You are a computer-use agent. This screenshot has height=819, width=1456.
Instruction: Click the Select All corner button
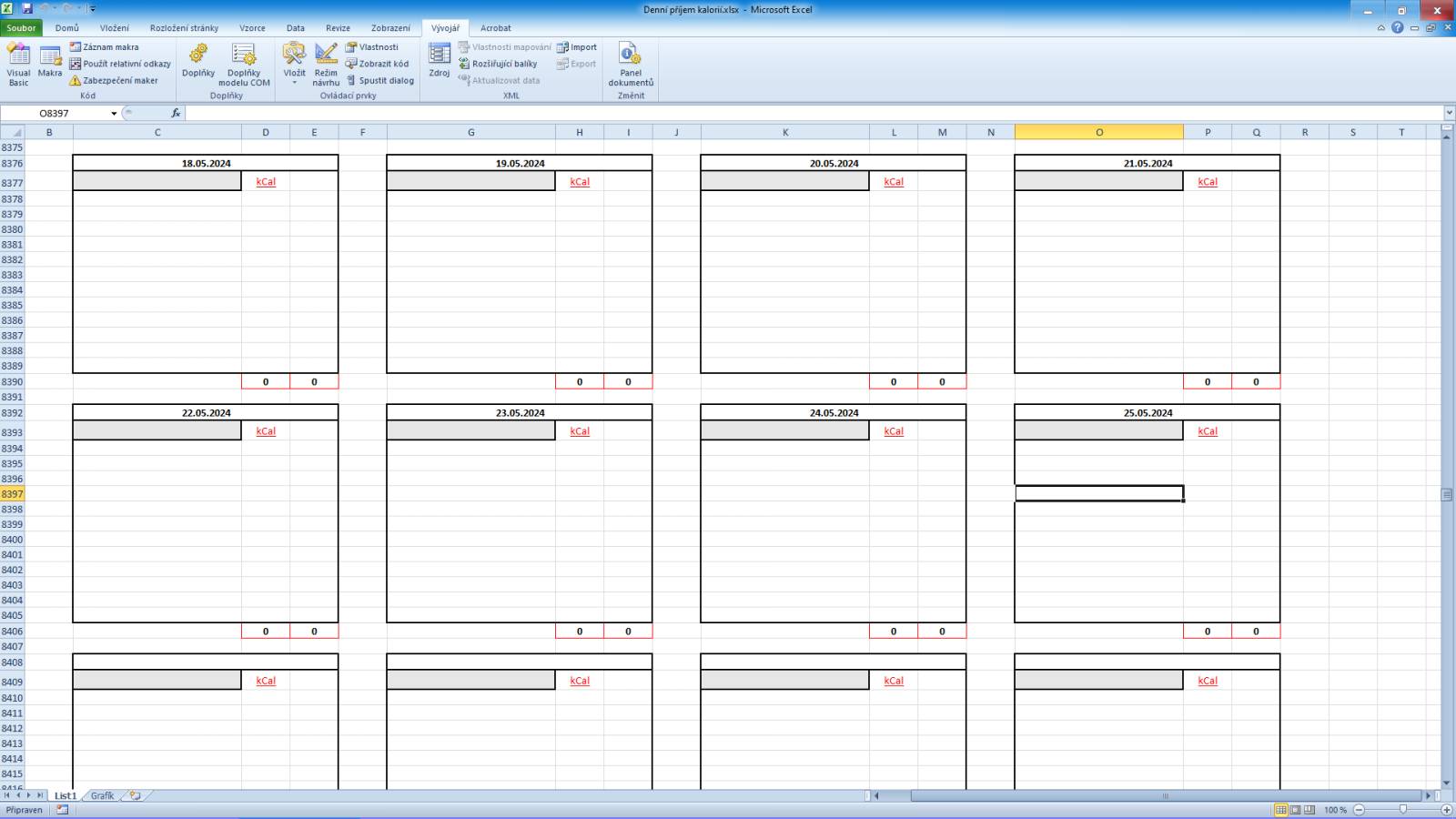(x=13, y=132)
